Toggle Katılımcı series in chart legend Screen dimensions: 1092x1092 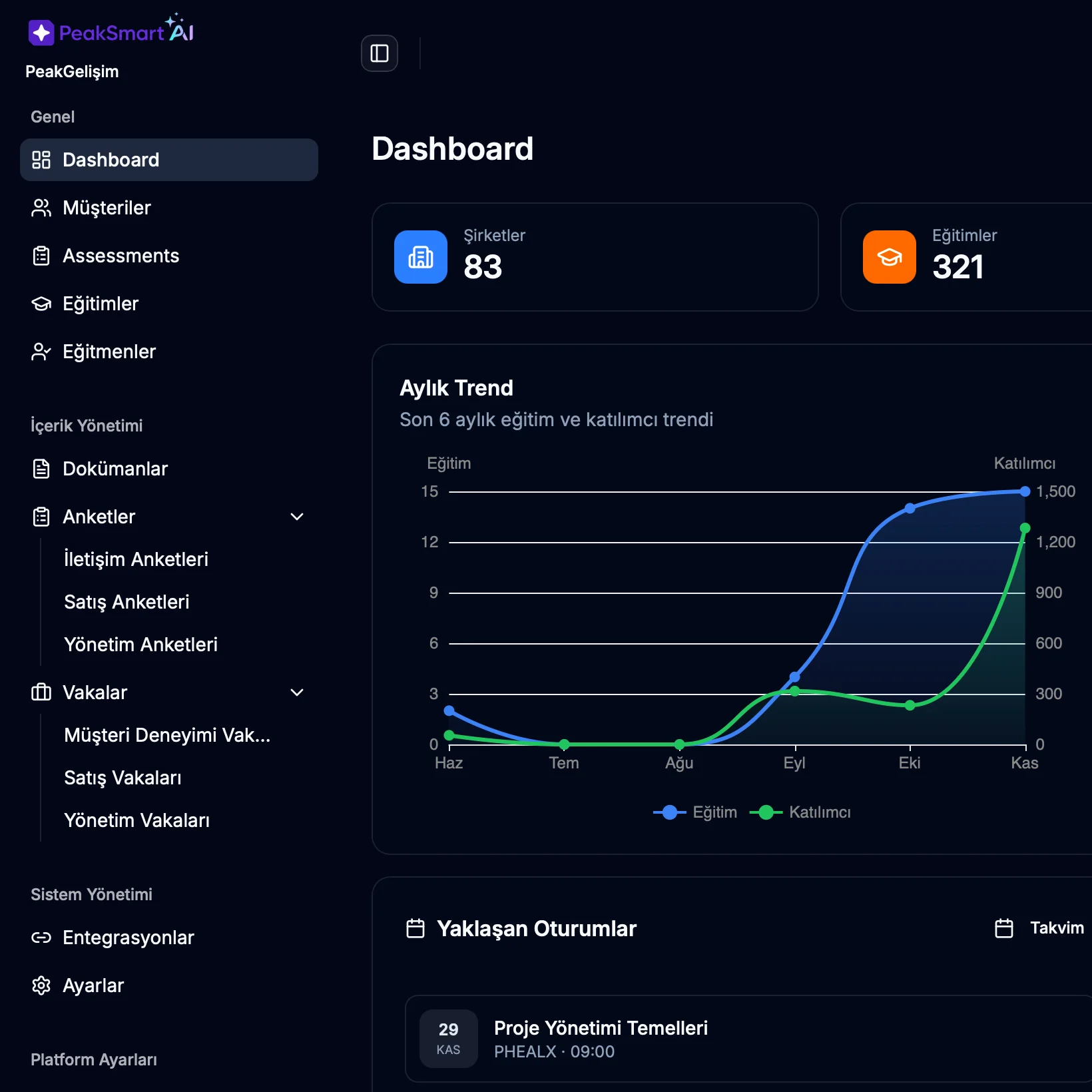(x=801, y=812)
